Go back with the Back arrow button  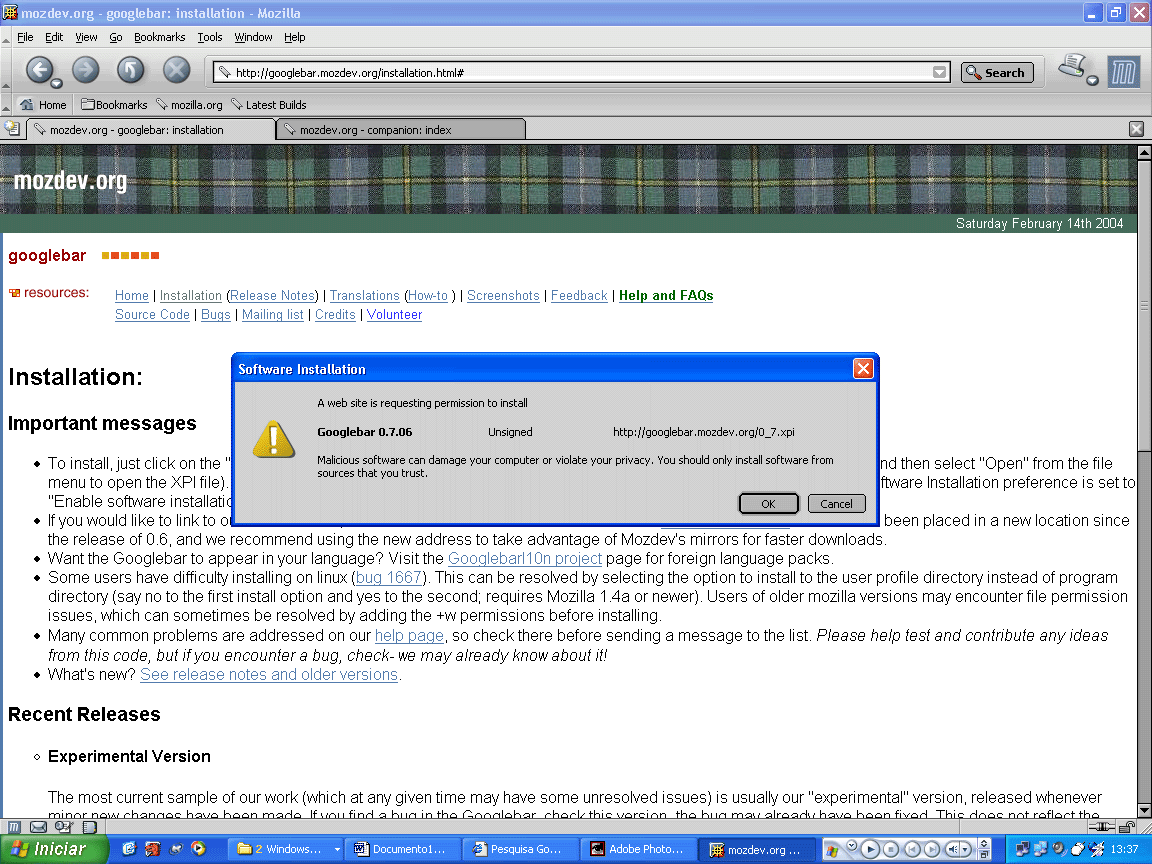click(x=39, y=70)
